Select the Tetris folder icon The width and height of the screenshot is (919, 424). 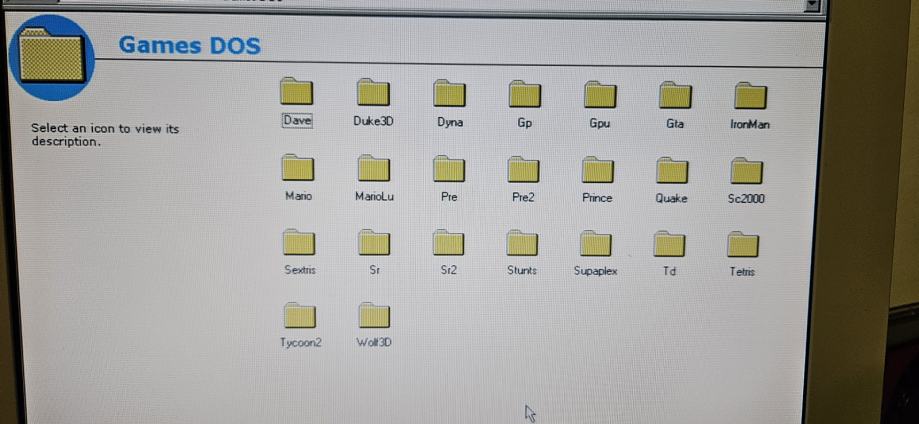(x=743, y=245)
